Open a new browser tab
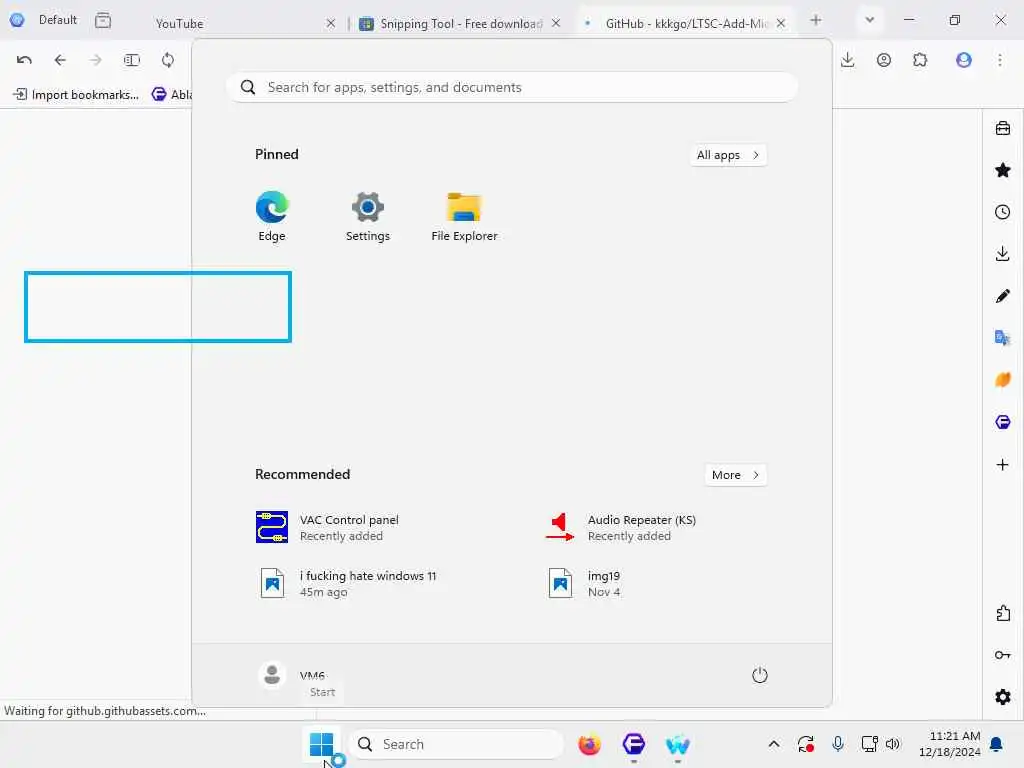 pyautogui.click(x=816, y=20)
